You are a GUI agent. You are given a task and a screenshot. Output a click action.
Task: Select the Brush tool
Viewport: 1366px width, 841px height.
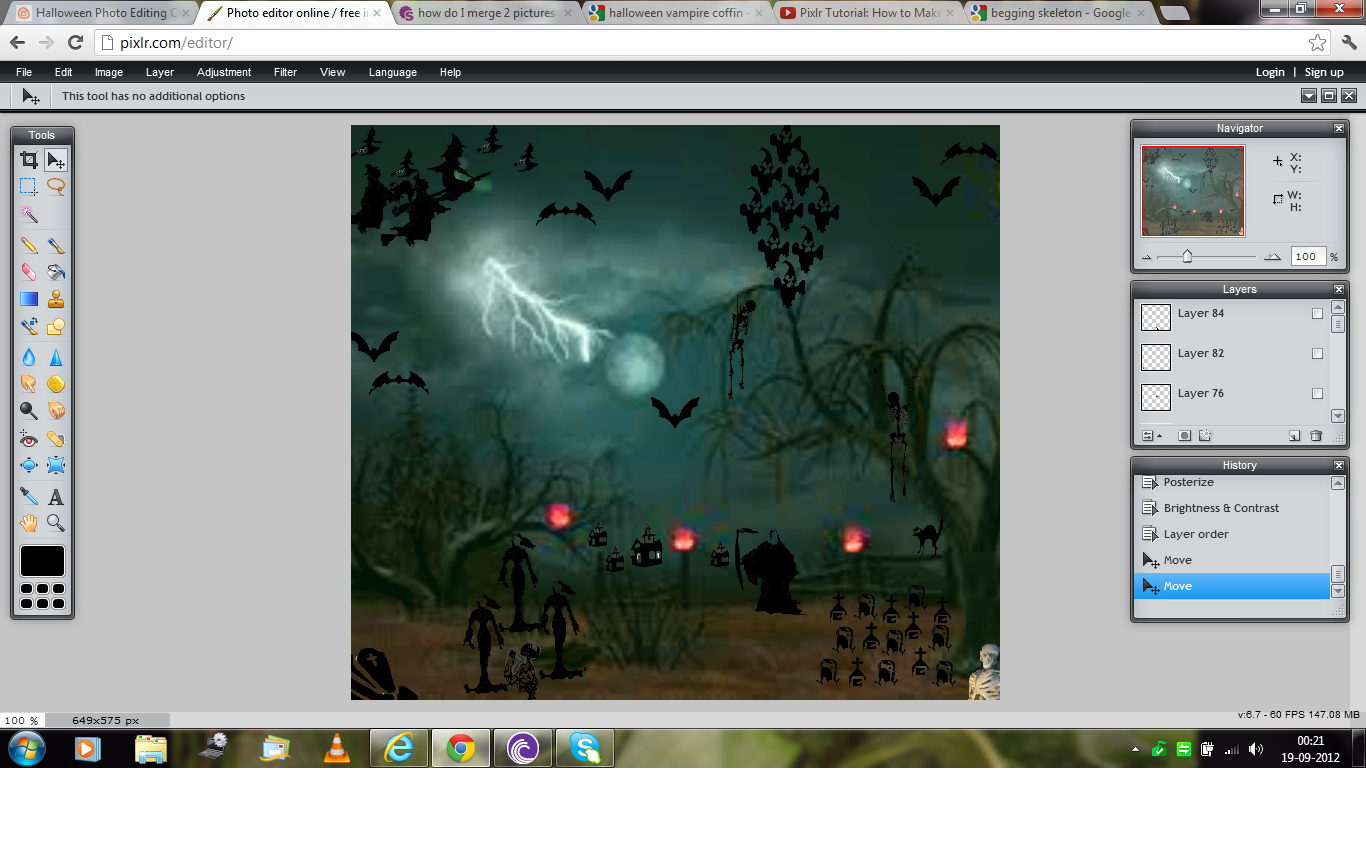point(56,245)
